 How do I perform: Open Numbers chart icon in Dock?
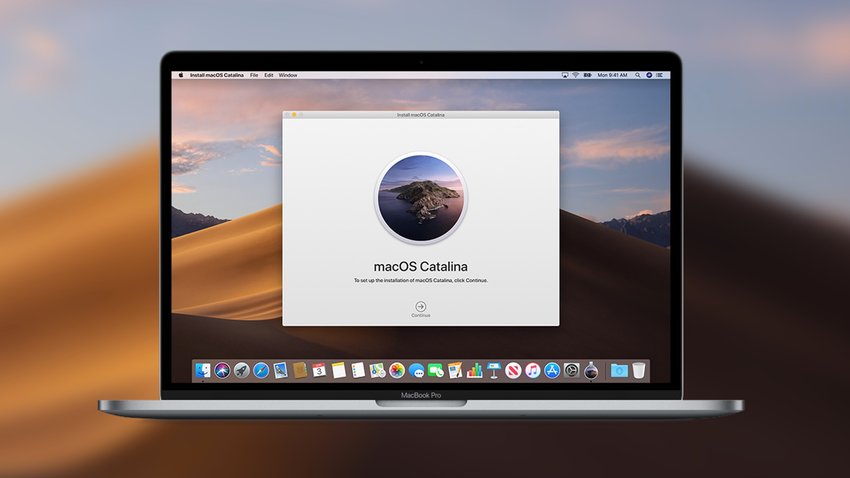[x=474, y=370]
